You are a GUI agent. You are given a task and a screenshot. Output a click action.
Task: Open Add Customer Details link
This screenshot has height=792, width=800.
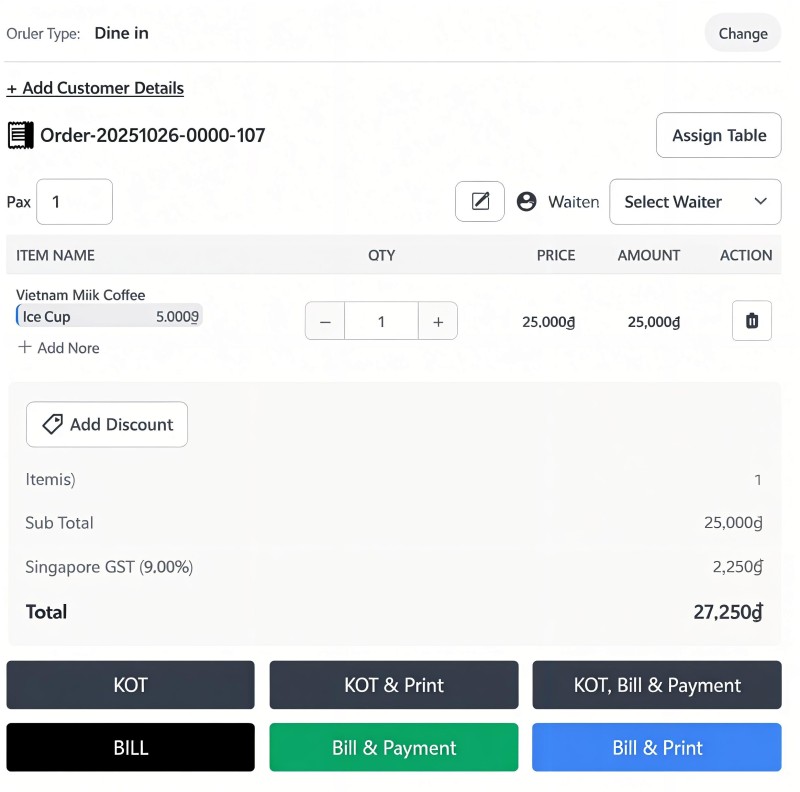(x=95, y=88)
